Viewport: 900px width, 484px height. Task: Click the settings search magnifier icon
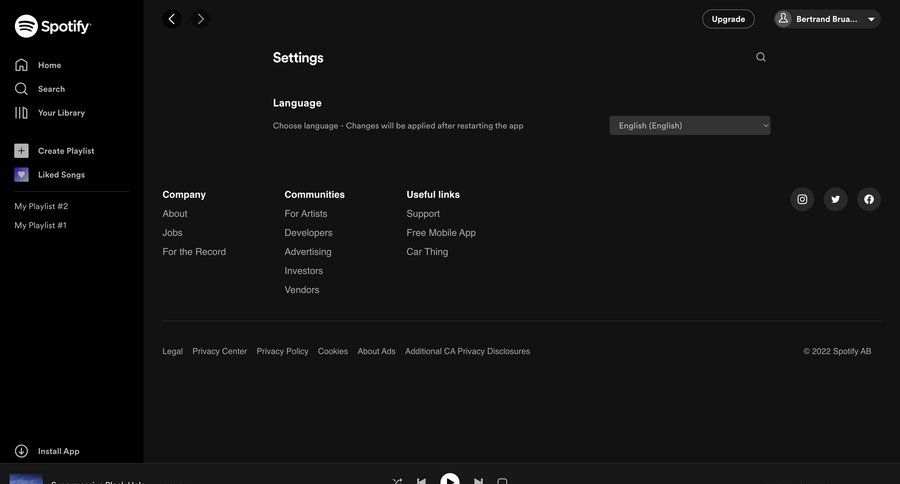click(761, 57)
